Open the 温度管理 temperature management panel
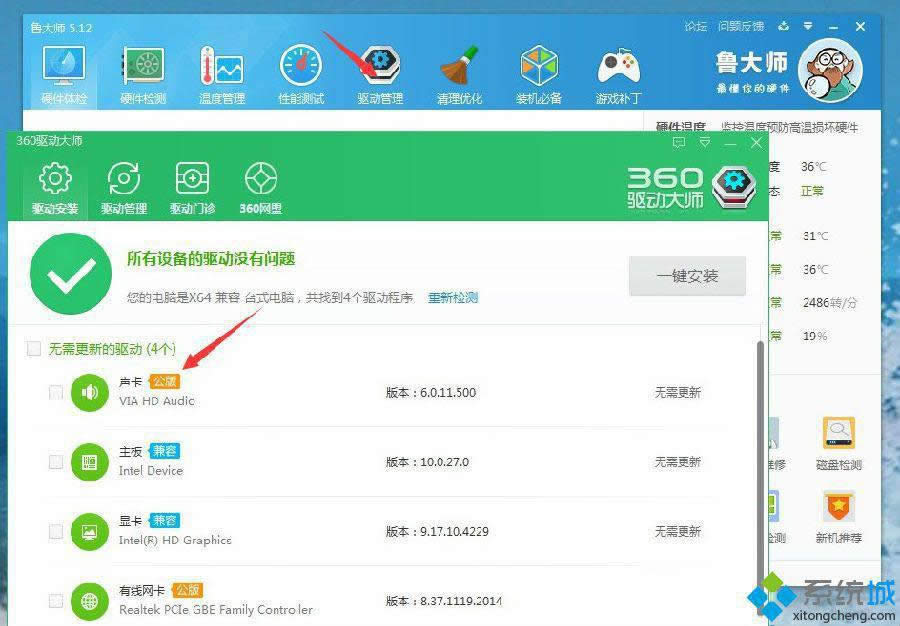The width and height of the screenshot is (900, 626). click(x=220, y=70)
